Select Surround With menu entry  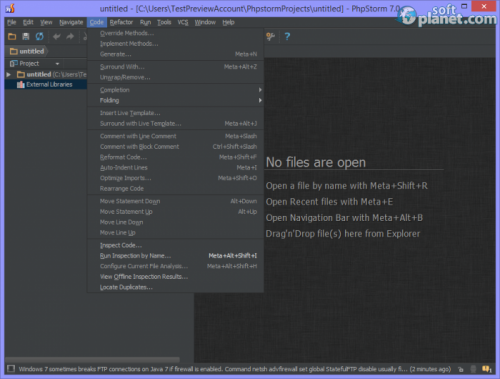[x=176, y=67]
